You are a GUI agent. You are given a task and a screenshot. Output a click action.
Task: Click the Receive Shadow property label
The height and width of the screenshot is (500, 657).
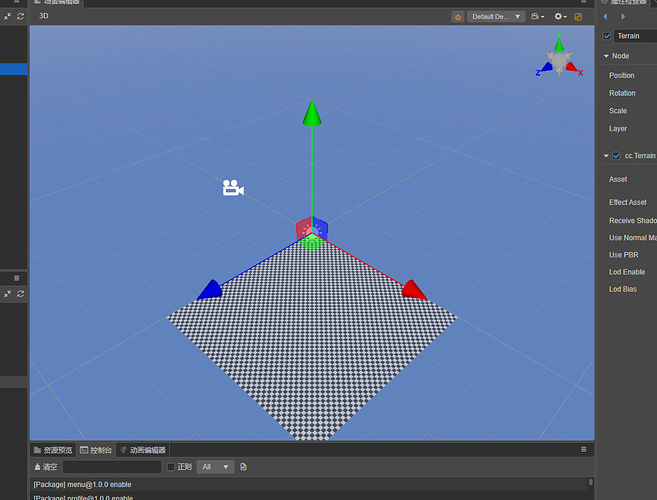click(x=633, y=220)
